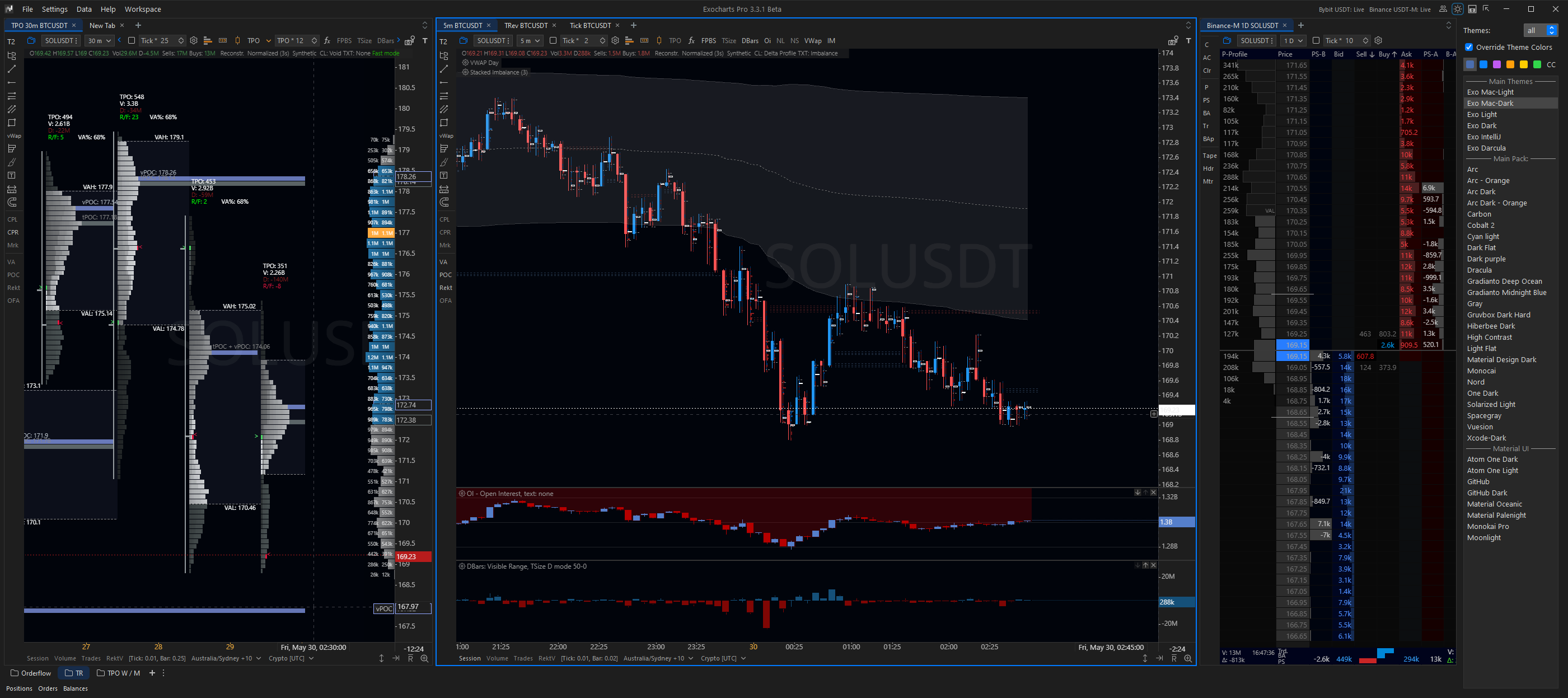This screenshot has height=698, width=1568.
Task: Close the OI Open Interest pane
Action: (x=1153, y=493)
